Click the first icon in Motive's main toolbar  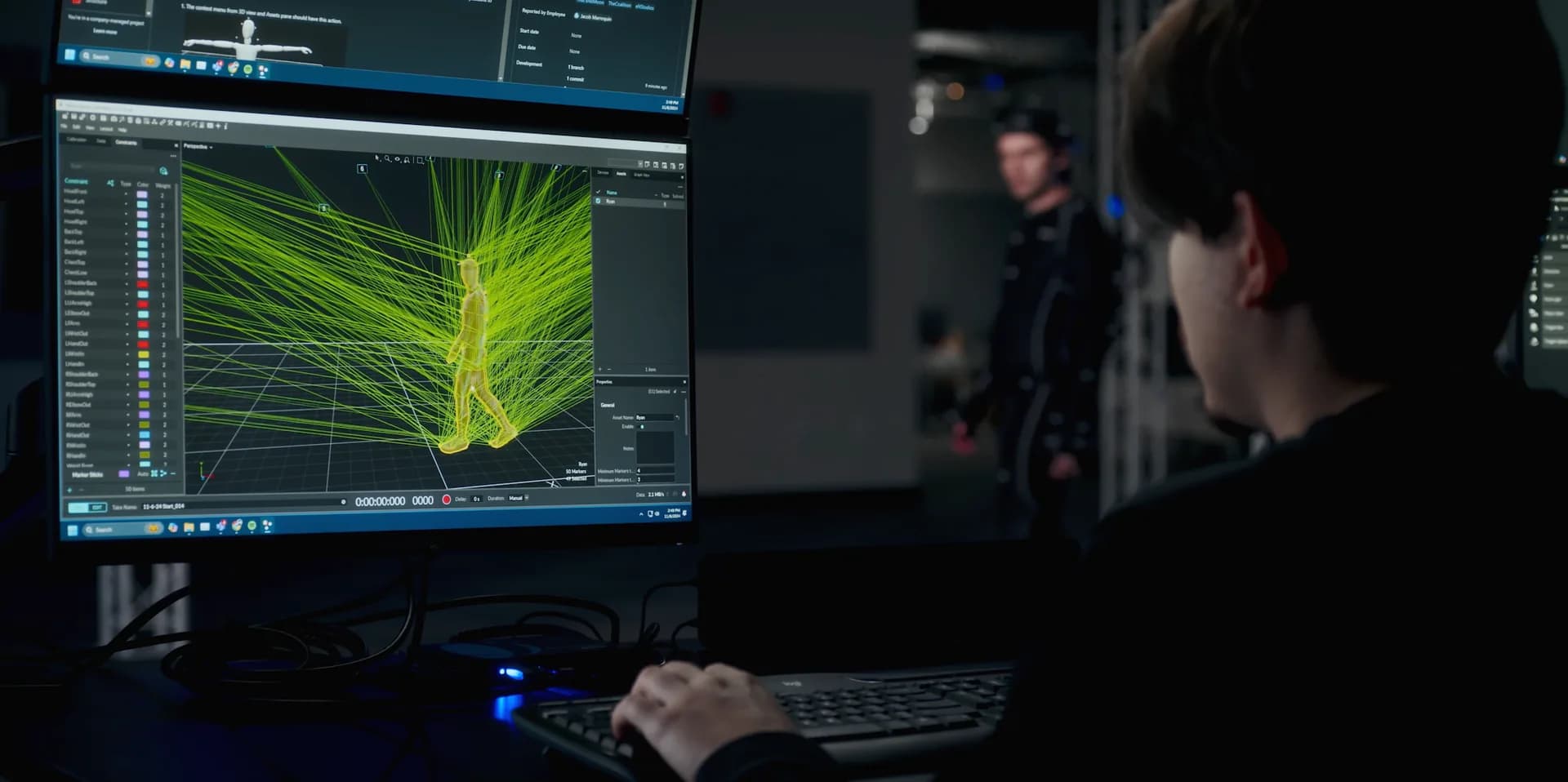[x=65, y=117]
